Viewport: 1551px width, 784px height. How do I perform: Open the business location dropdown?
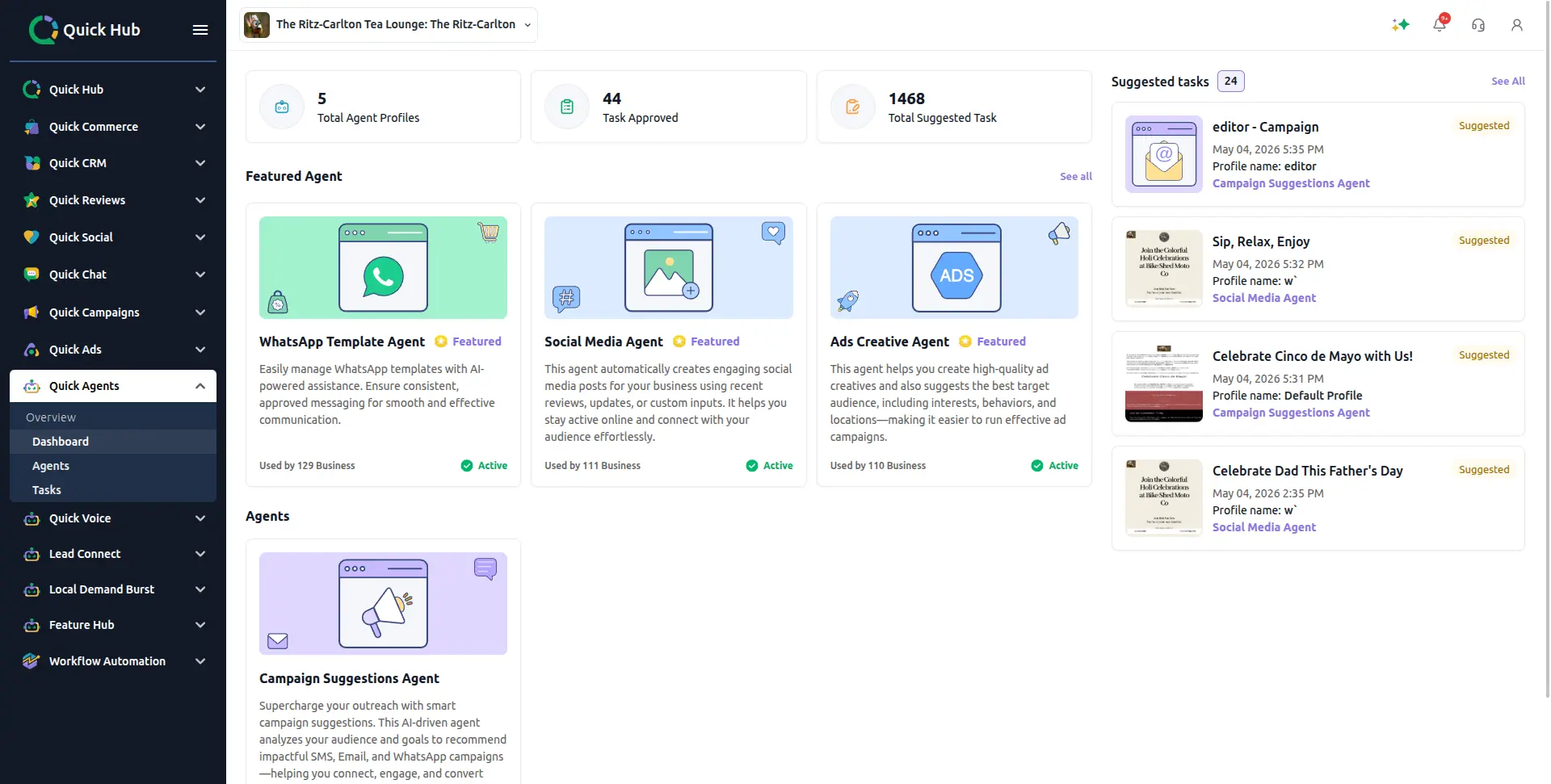pyautogui.click(x=389, y=25)
